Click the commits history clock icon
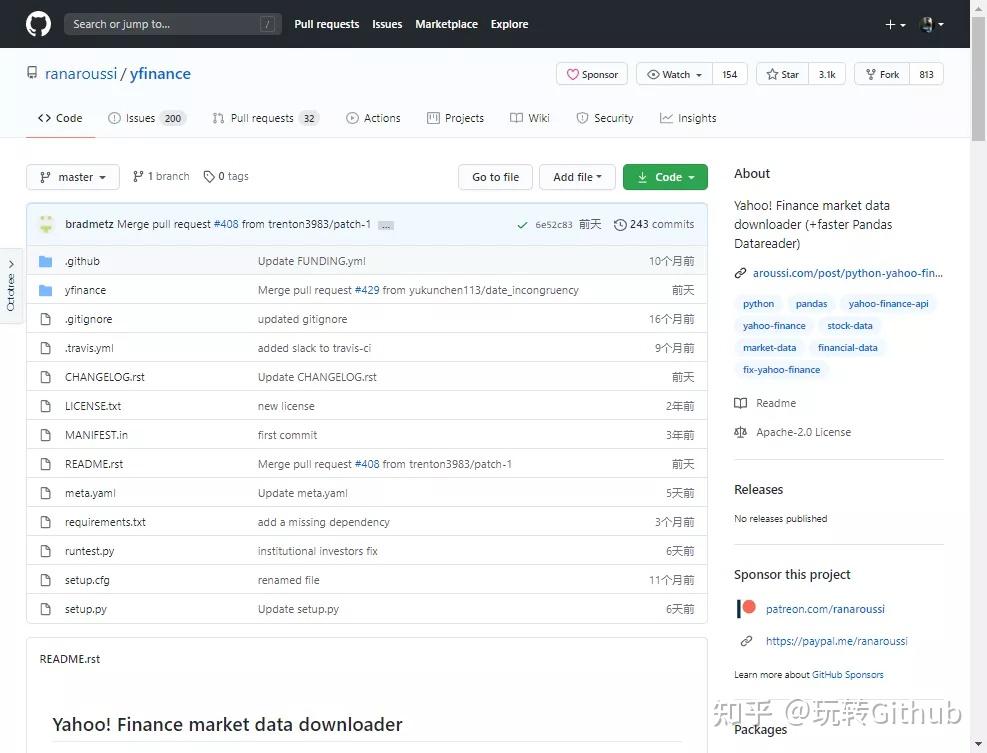The height and width of the screenshot is (753, 987). click(x=620, y=225)
